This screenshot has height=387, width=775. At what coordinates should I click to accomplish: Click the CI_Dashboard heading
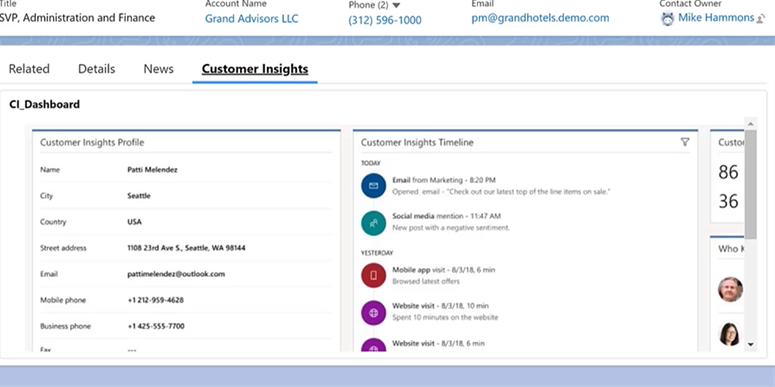[x=44, y=104]
